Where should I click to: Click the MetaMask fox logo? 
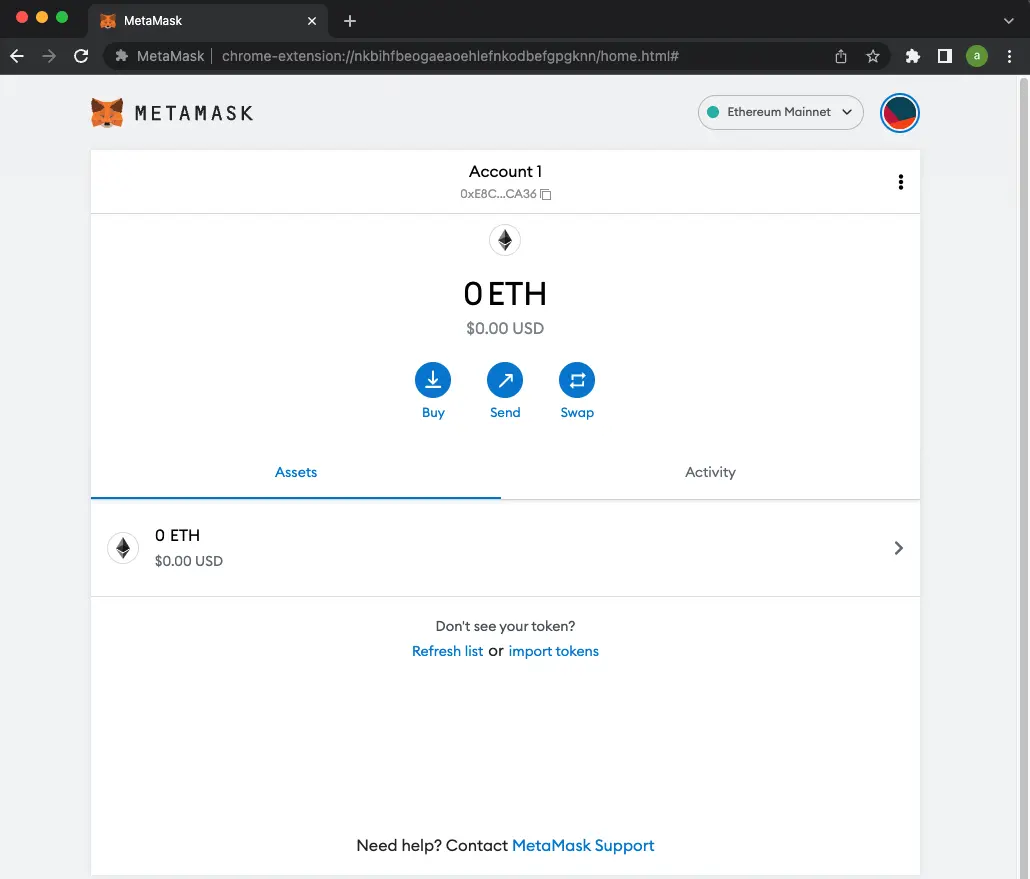107,113
